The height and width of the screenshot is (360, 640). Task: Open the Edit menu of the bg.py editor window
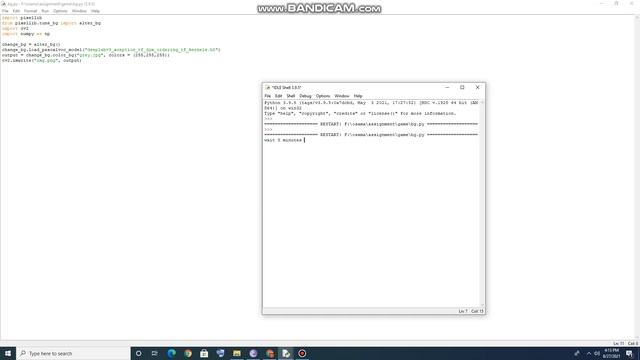[x=16, y=11]
